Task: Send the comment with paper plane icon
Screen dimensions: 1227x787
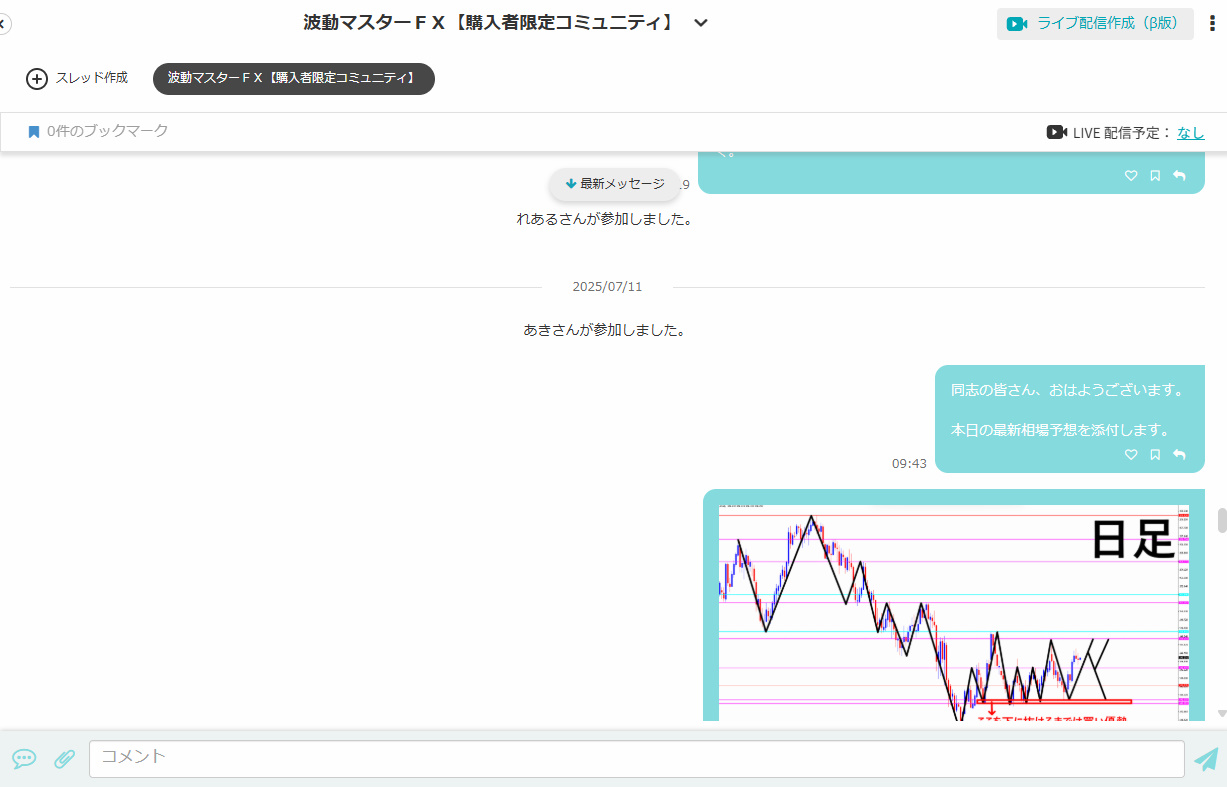Action: click(x=1207, y=759)
